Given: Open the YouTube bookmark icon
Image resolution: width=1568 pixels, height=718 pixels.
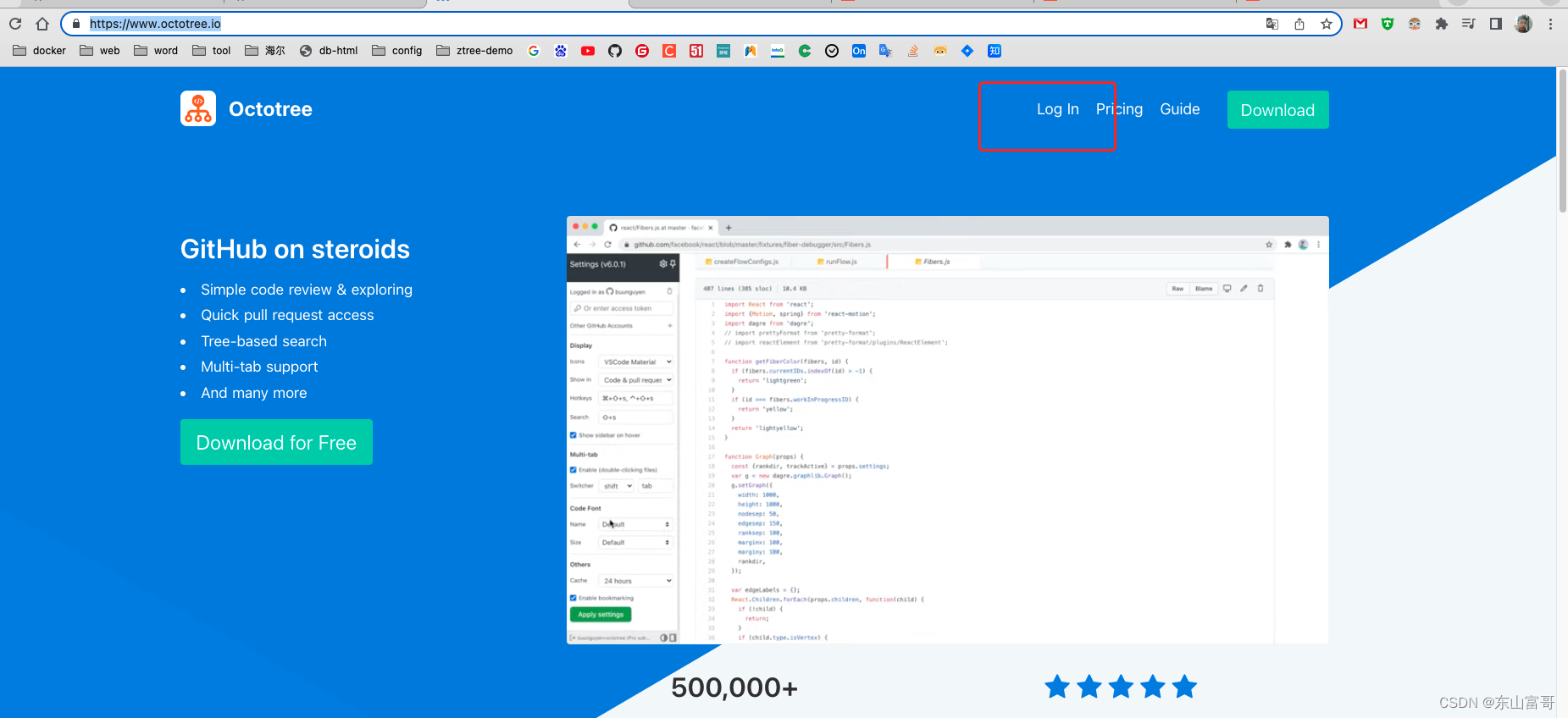Looking at the screenshot, I should click(x=588, y=51).
